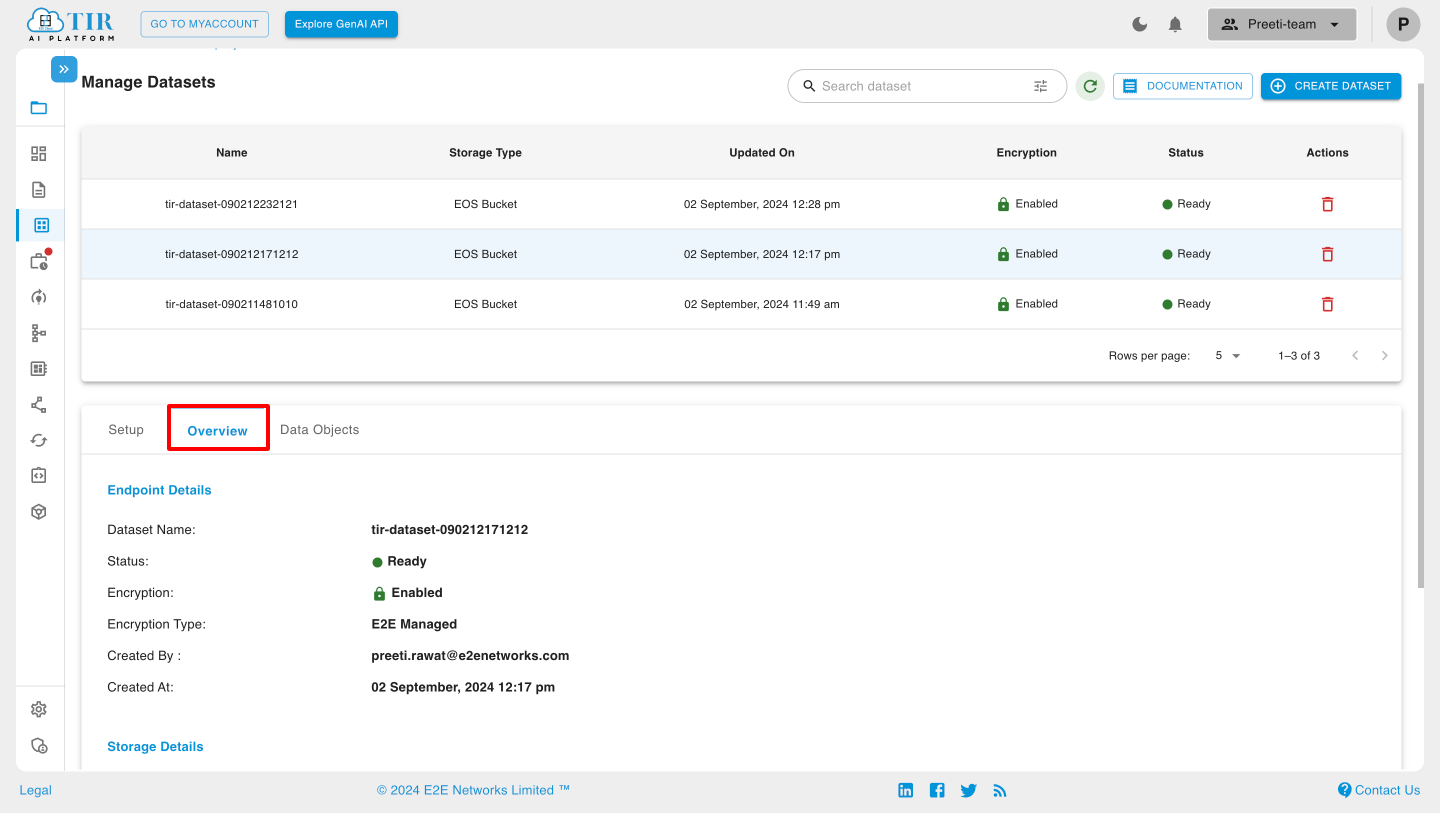The width and height of the screenshot is (1440, 813).
Task: Click the Storage Type column header
Action: 486,153
